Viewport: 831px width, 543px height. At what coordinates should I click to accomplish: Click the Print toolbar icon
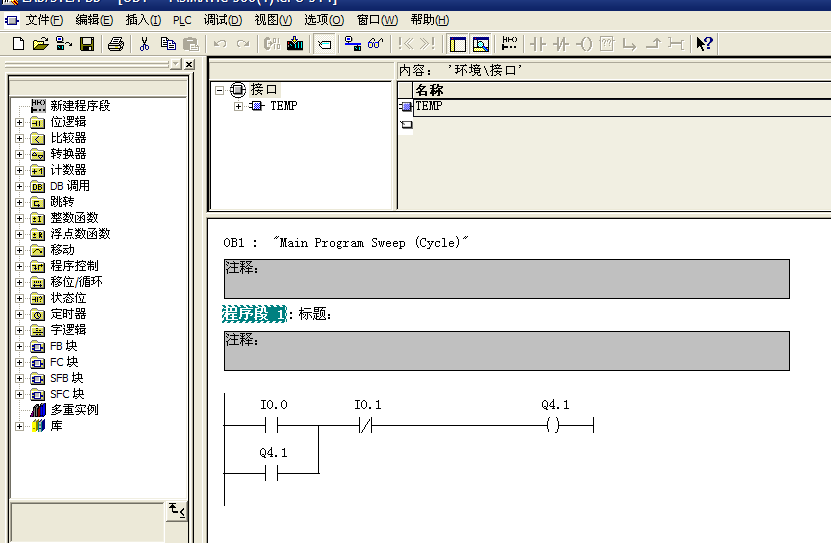click(116, 44)
